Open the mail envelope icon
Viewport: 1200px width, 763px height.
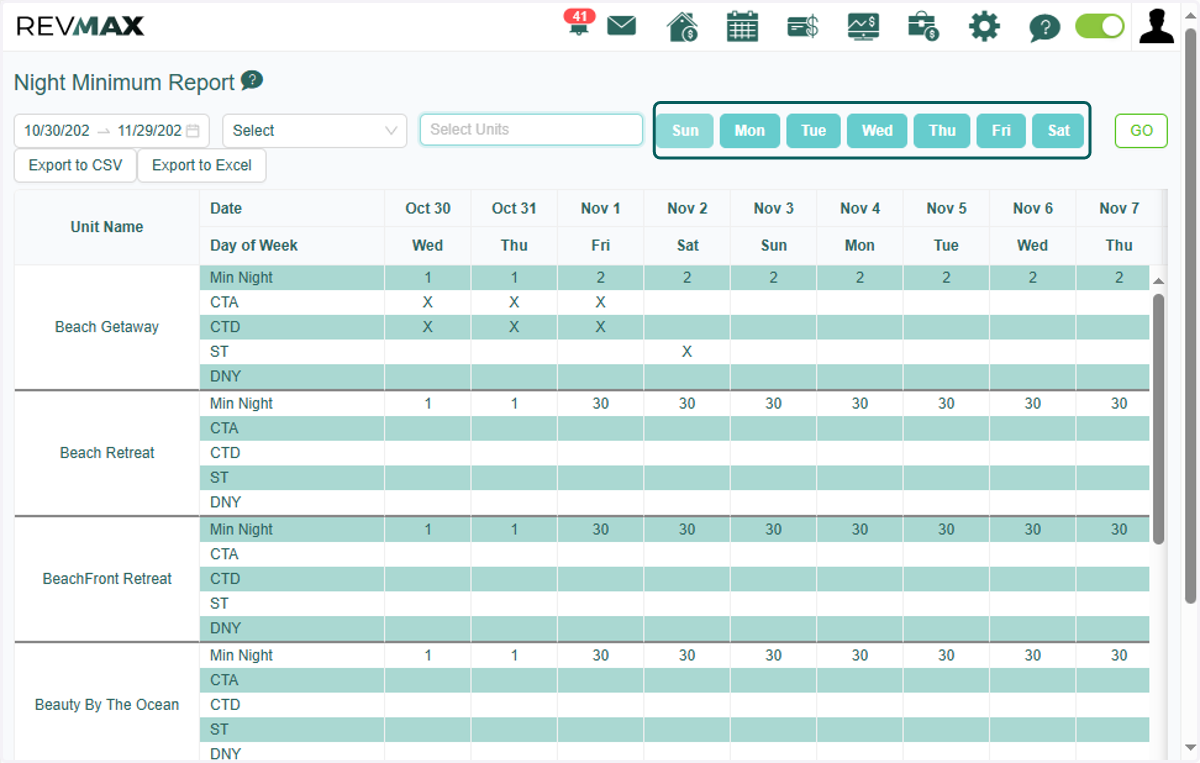(x=622, y=26)
